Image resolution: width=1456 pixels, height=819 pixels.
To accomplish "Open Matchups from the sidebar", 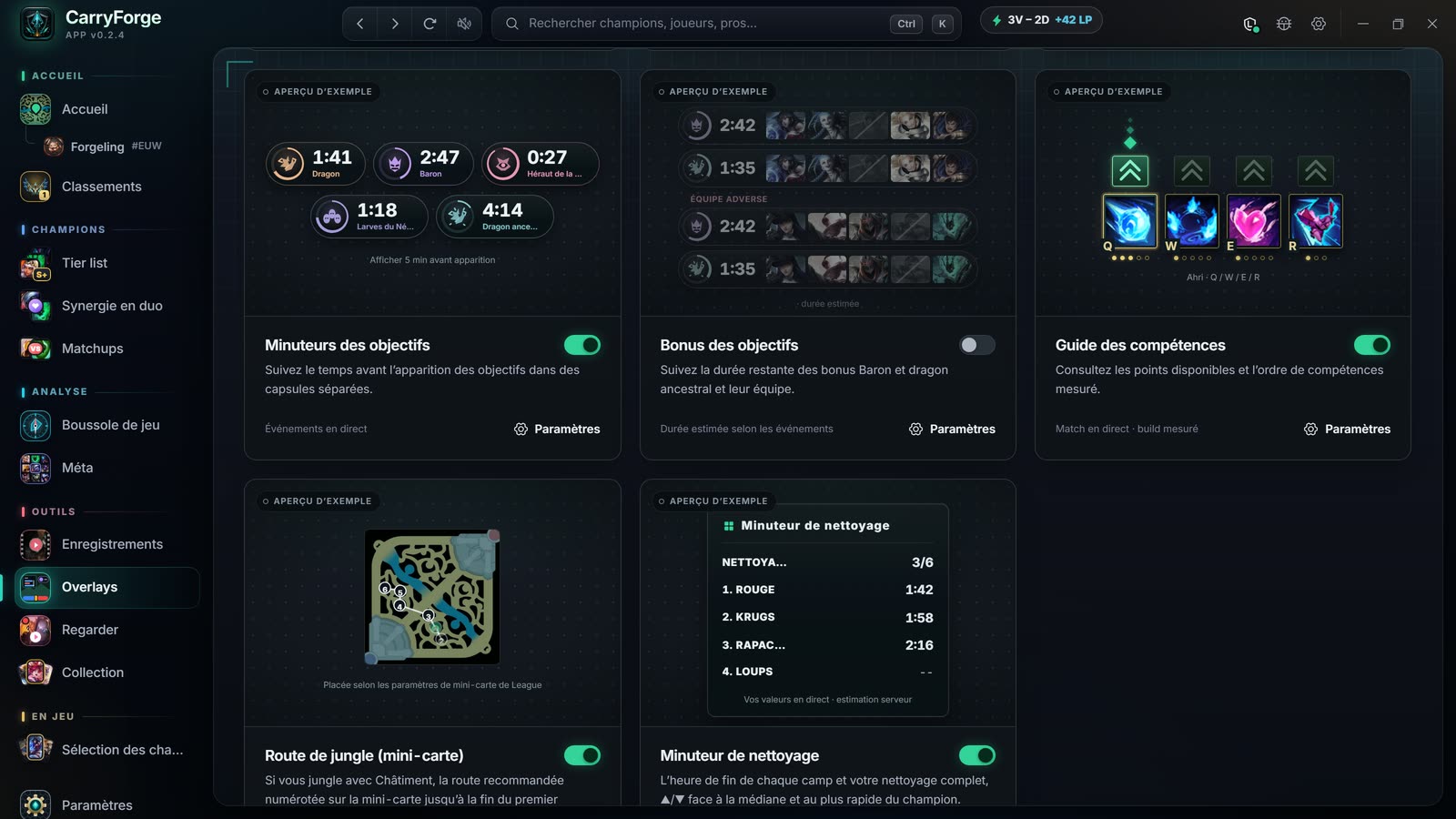I will click(x=107, y=349).
